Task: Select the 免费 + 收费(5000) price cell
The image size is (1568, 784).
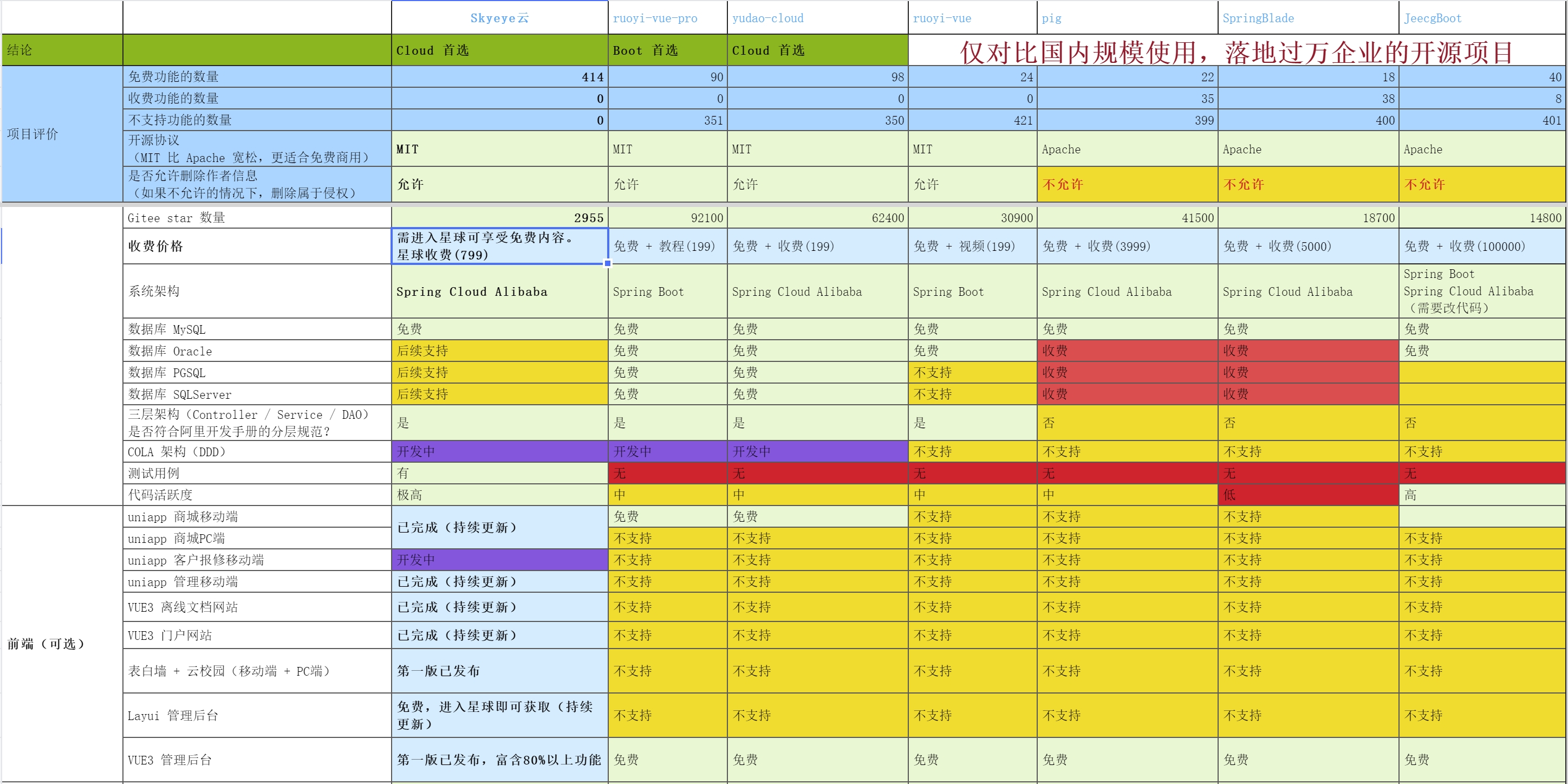Action: 1308,246
